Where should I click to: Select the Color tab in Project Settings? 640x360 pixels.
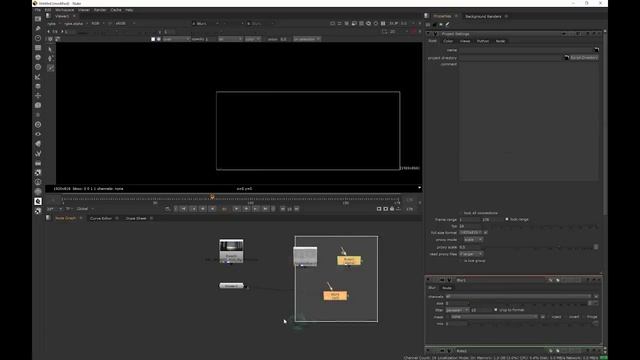tap(448, 41)
